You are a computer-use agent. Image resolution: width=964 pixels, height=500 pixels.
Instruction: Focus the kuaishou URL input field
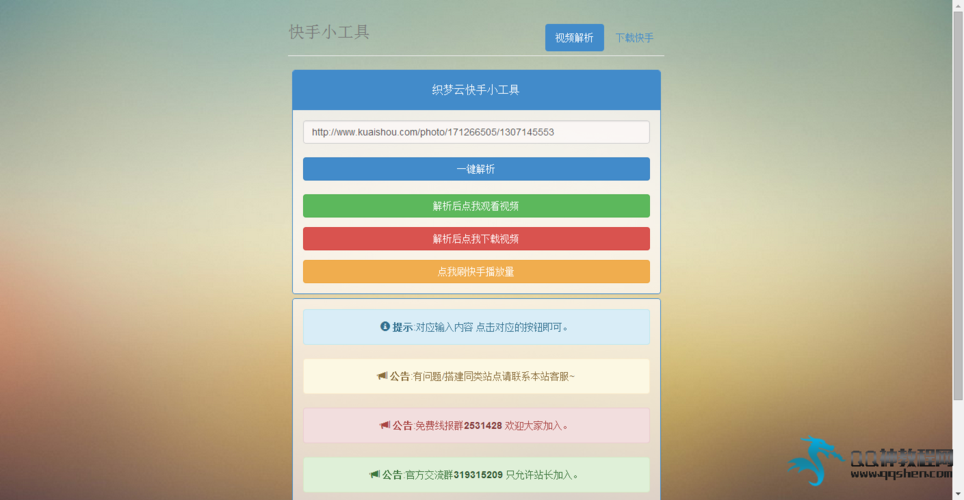476,132
